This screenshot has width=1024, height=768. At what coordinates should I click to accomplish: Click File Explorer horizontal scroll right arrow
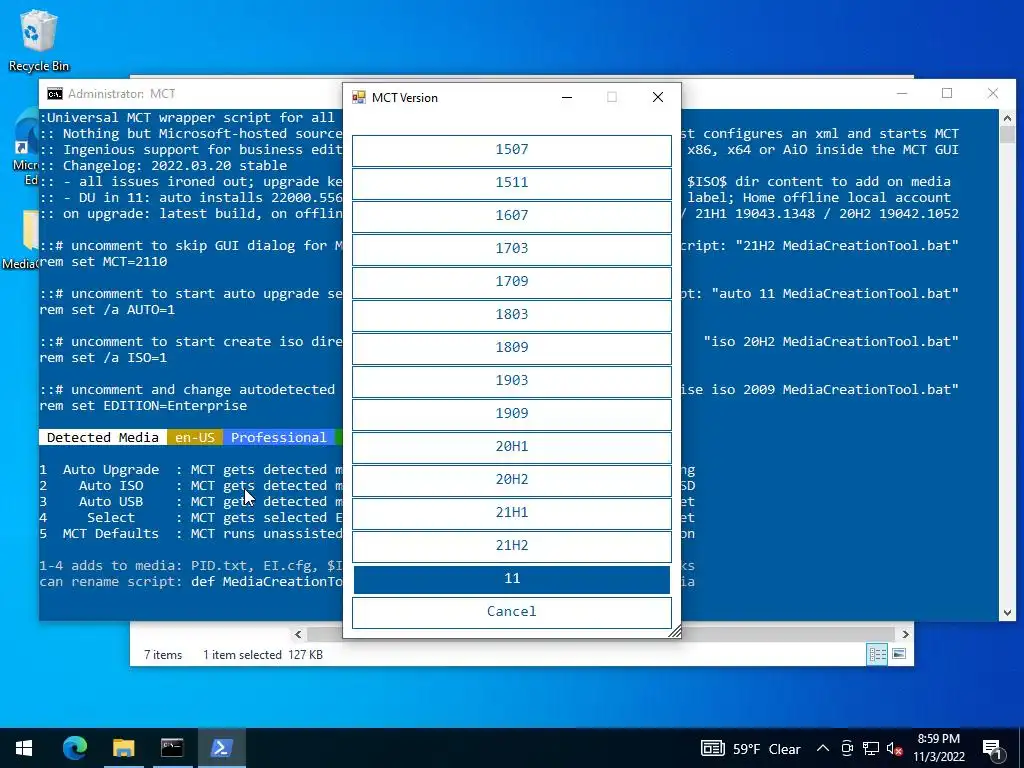point(905,634)
